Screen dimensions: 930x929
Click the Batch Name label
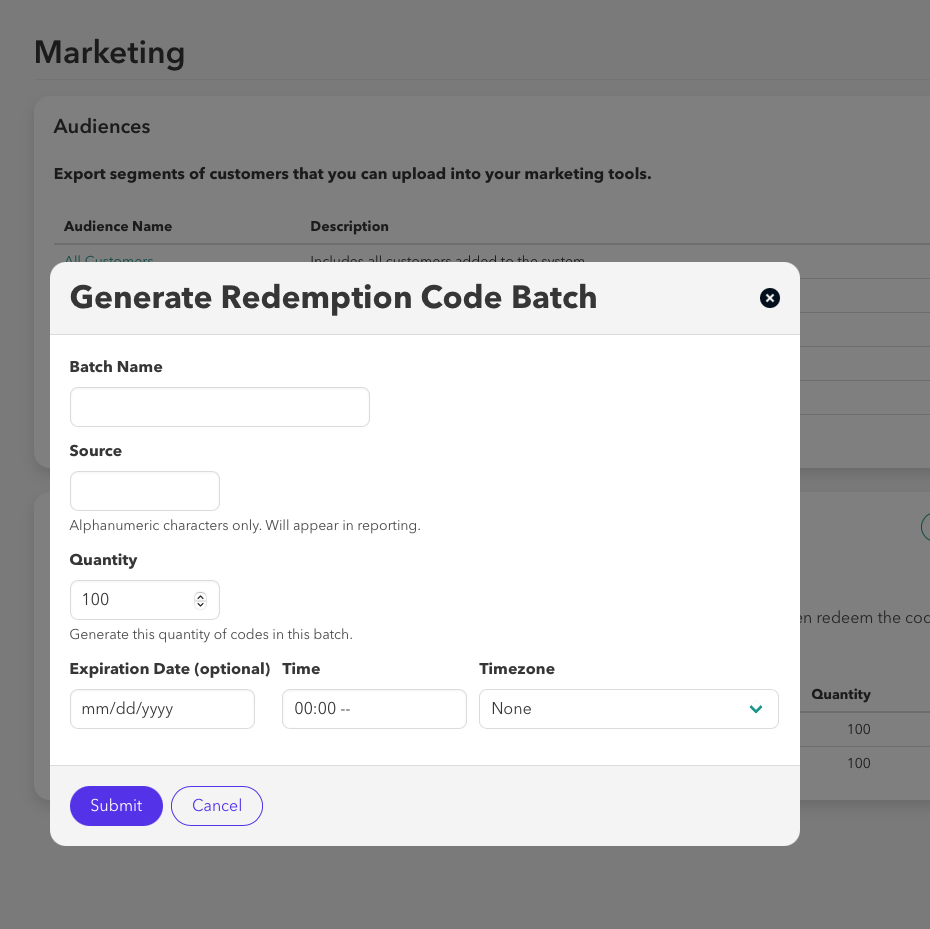click(116, 367)
